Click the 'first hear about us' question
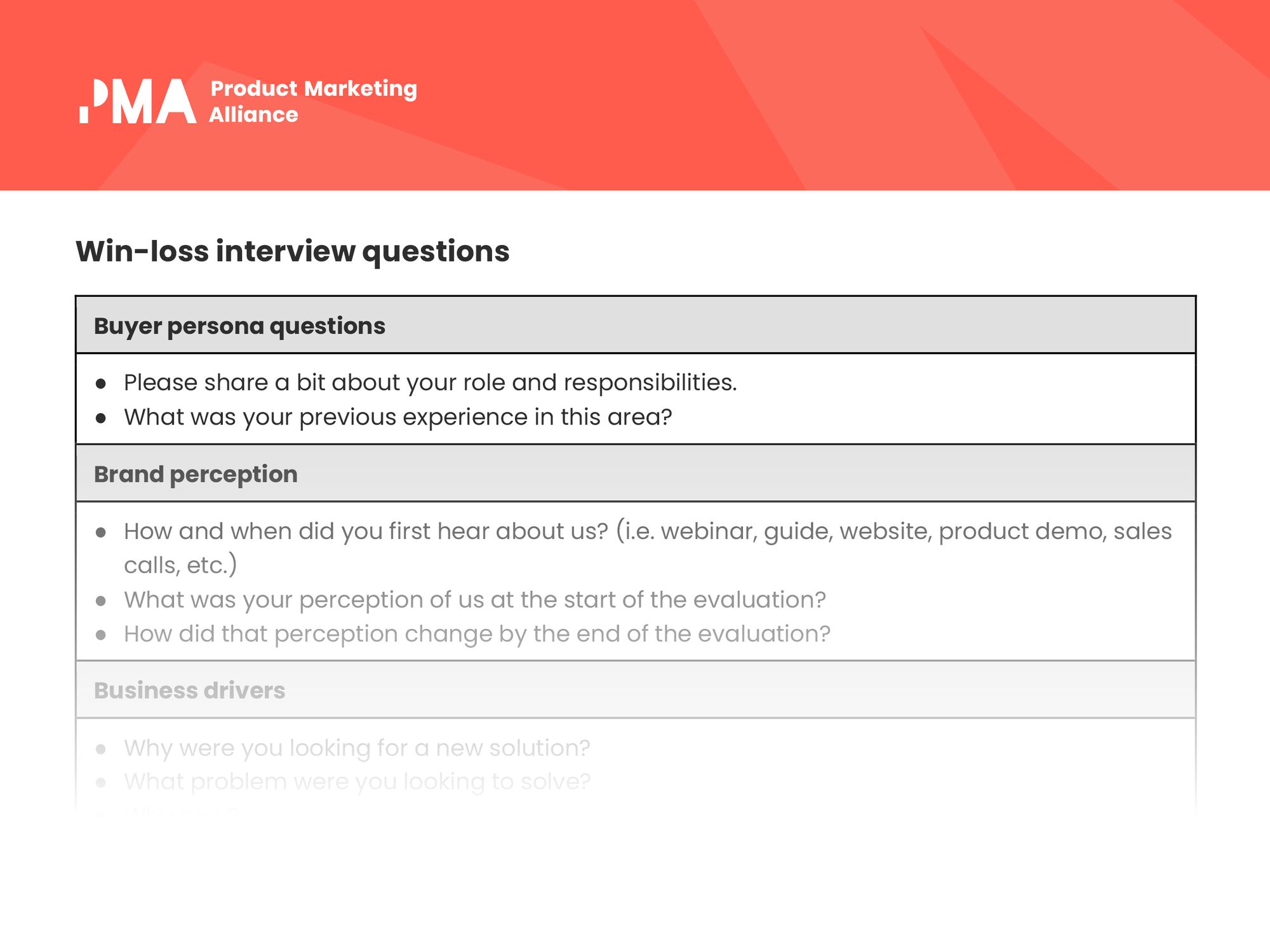Image resolution: width=1270 pixels, height=952 pixels. tap(648, 548)
